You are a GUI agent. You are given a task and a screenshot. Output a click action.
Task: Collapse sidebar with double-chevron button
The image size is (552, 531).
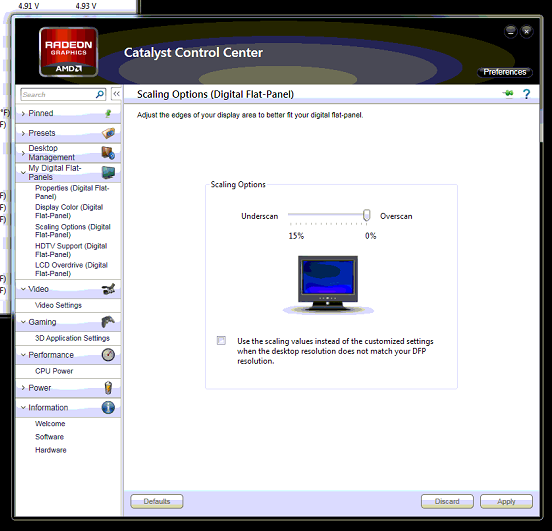click(116, 94)
